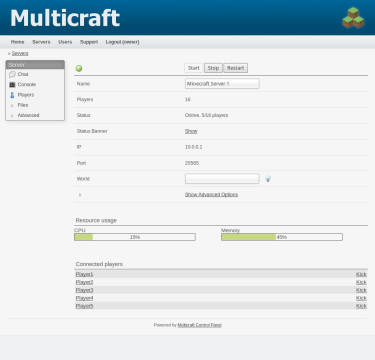This screenshot has width=375, height=360.
Task: Kick Player4 from the server
Action: coord(361,298)
